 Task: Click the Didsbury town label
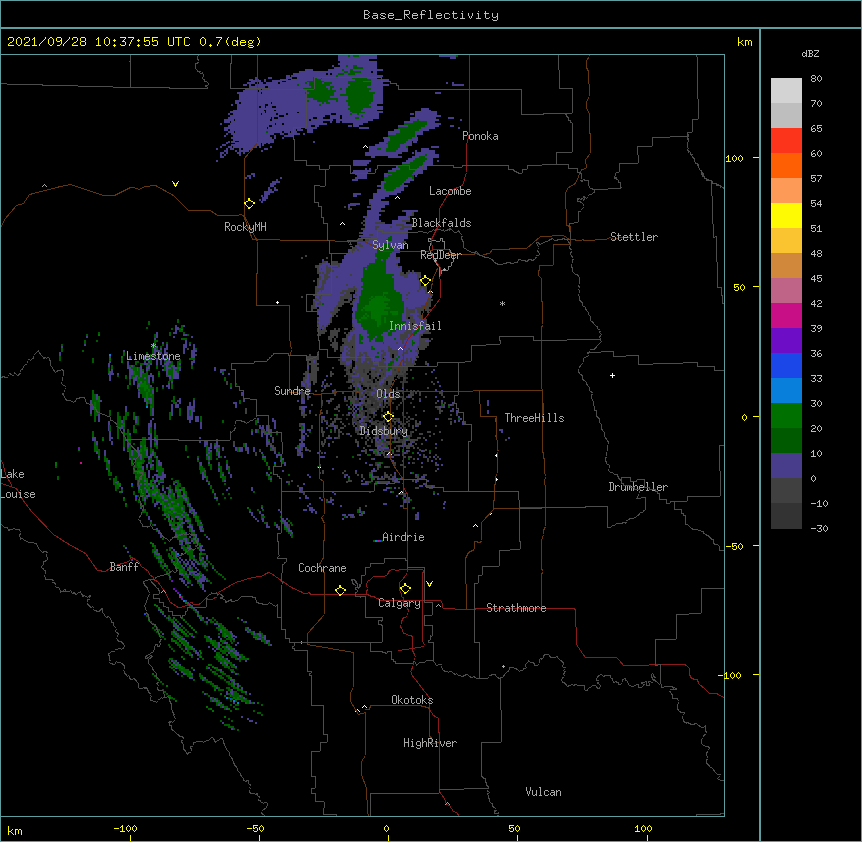(x=384, y=431)
